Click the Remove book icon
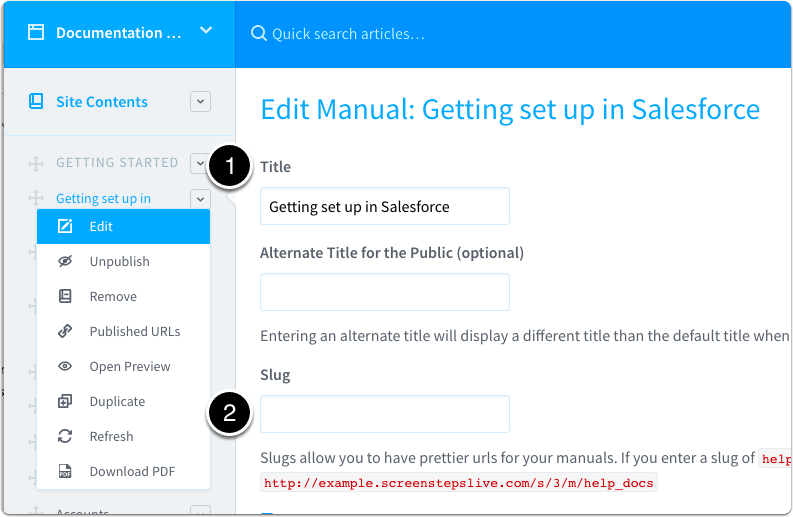 click(x=65, y=296)
